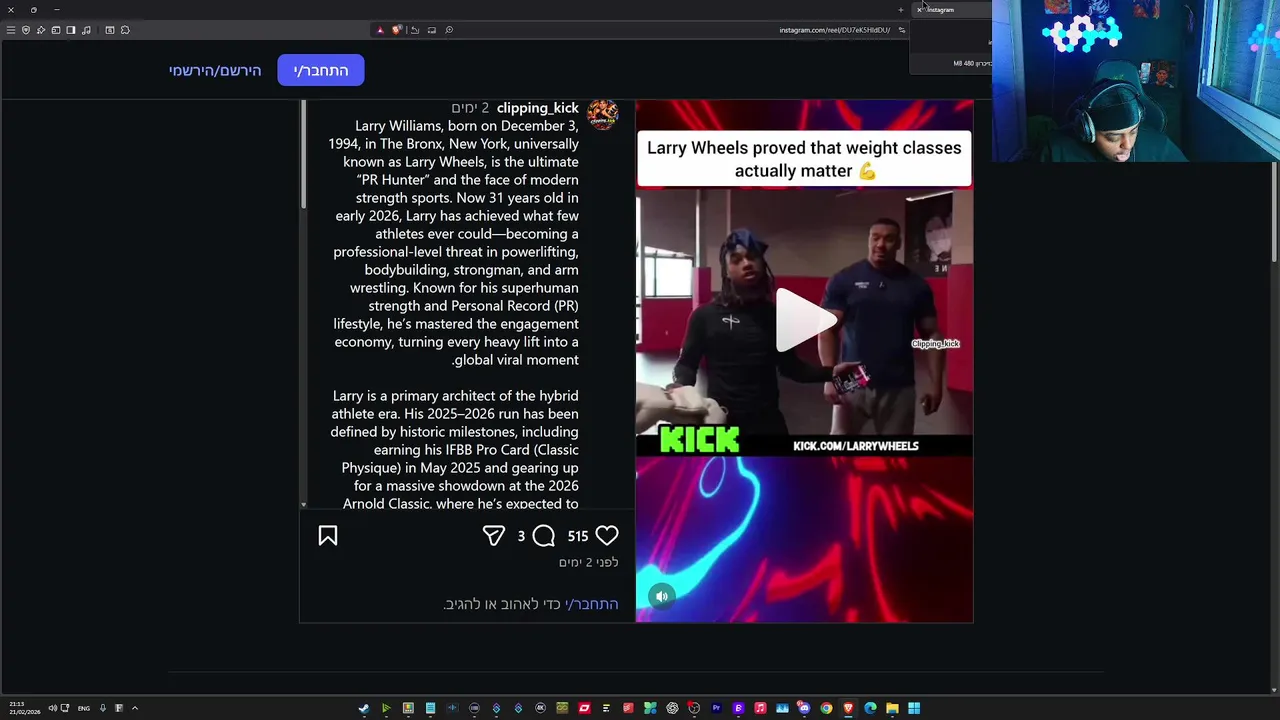Click the Brave Rewards triangle icon
Image resolution: width=1280 pixels, height=720 pixels.
point(380,30)
